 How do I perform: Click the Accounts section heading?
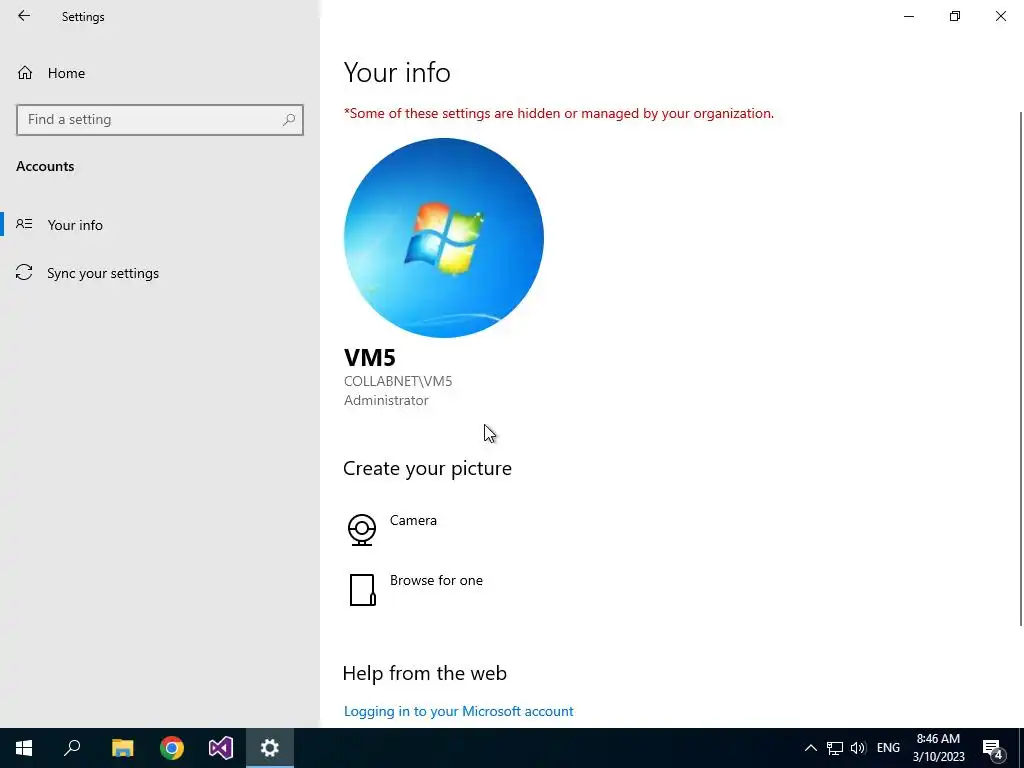pyautogui.click(x=45, y=167)
